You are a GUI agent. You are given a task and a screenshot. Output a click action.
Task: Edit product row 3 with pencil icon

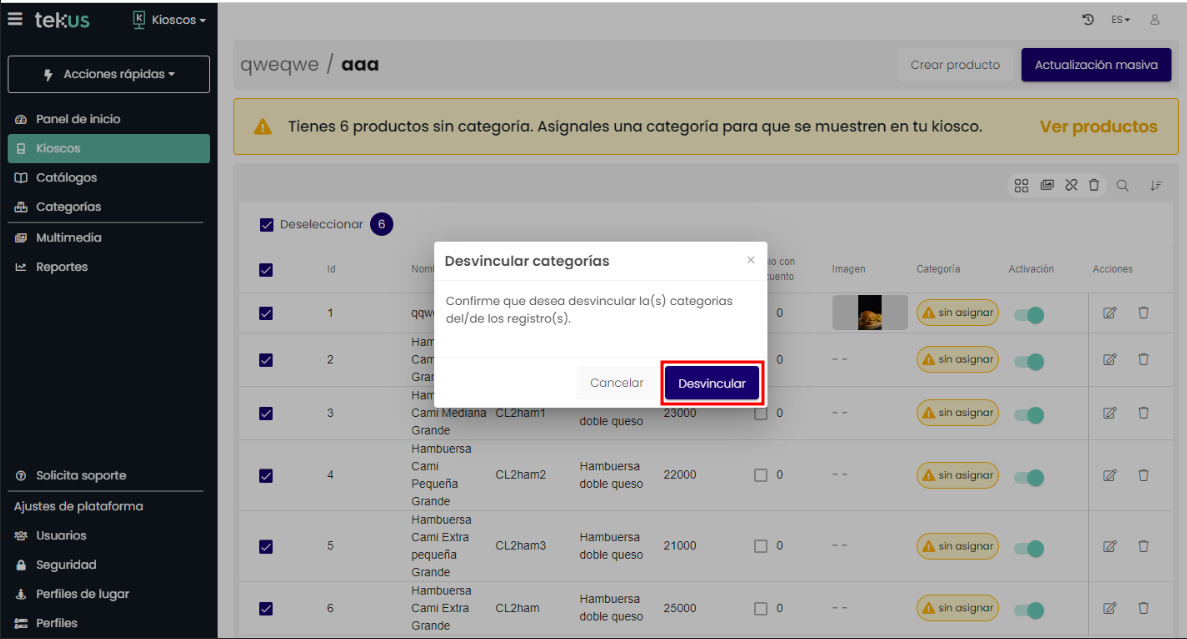pyautogui.click(x=1109, y=413)
